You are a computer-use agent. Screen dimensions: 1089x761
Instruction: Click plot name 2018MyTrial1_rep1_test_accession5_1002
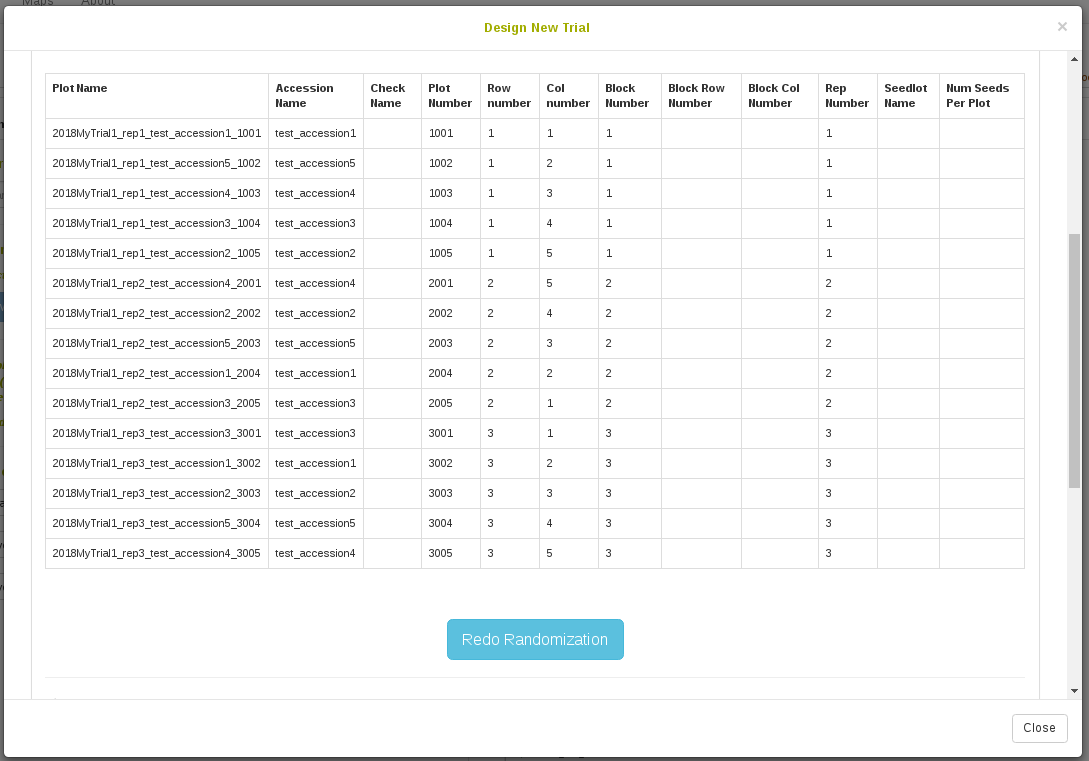coord(156,163)
